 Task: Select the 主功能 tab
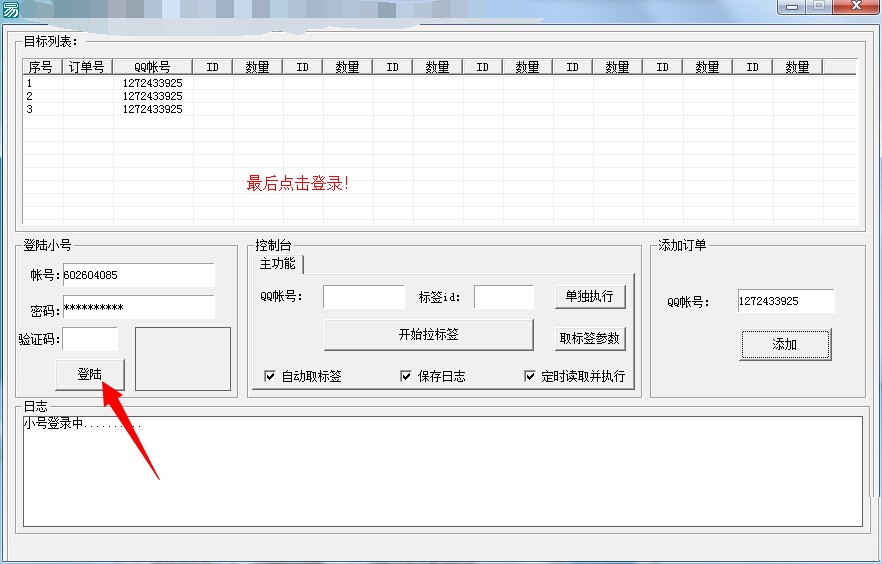pyautogui.click(x=278, y=264)
